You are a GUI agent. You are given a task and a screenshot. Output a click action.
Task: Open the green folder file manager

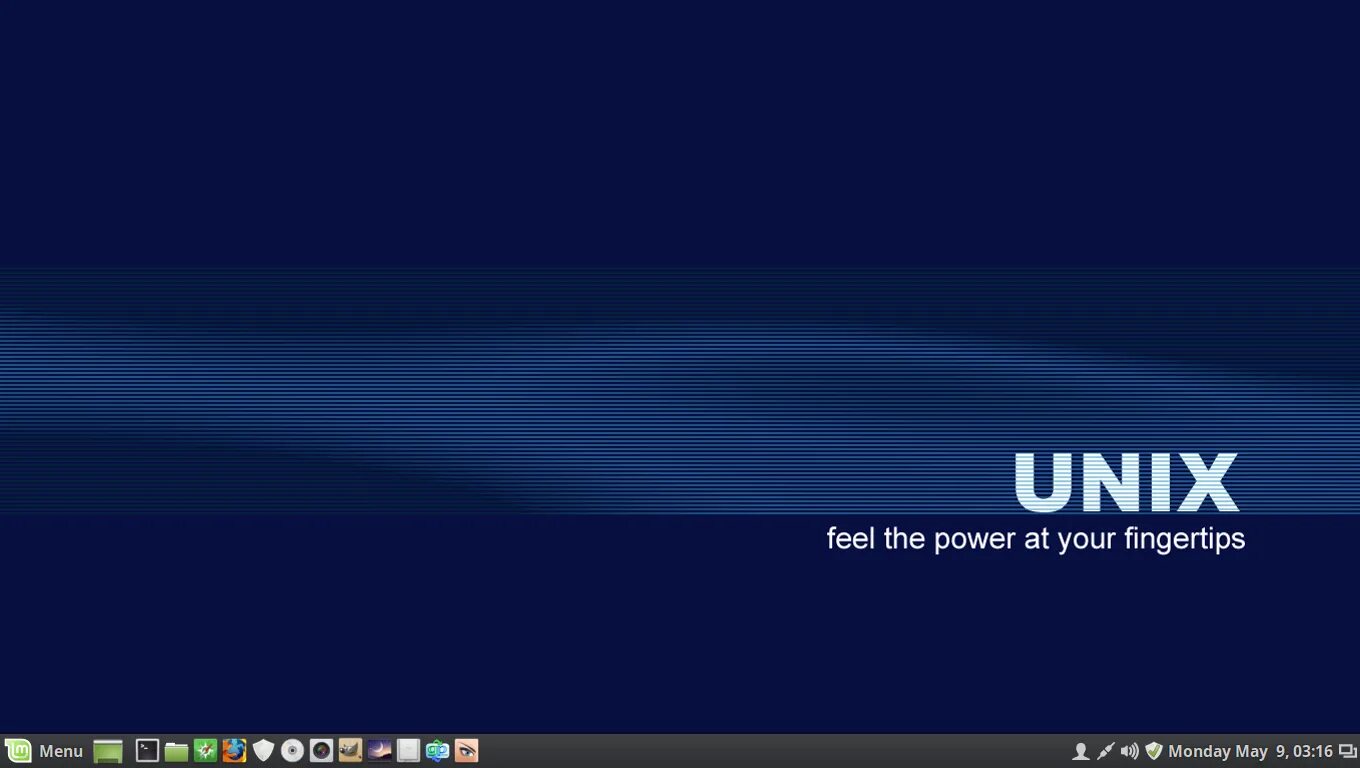click(x=176, y=751)
